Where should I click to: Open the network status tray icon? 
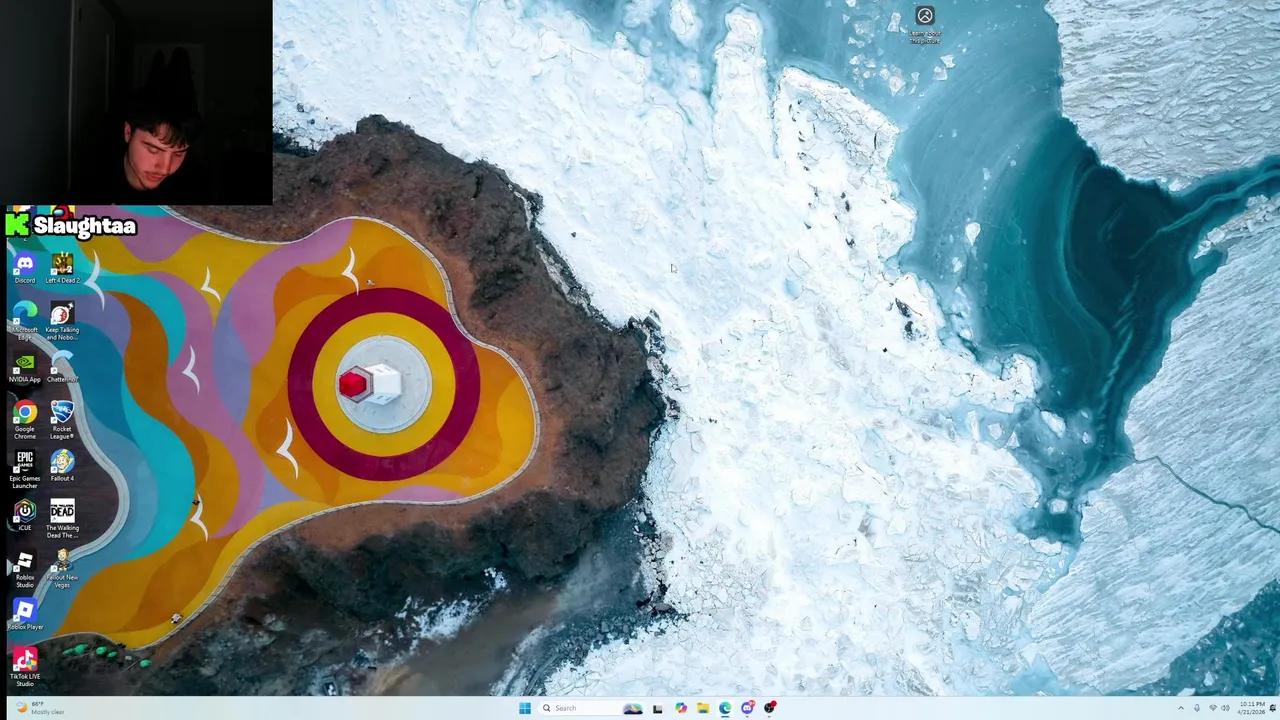click(1213, 708)
